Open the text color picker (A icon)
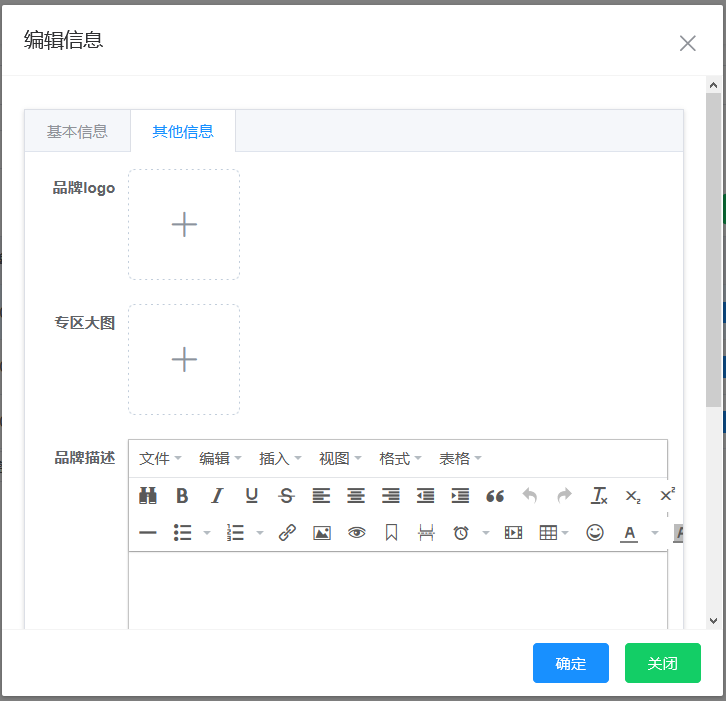726x701 pixels. point(629,533)
